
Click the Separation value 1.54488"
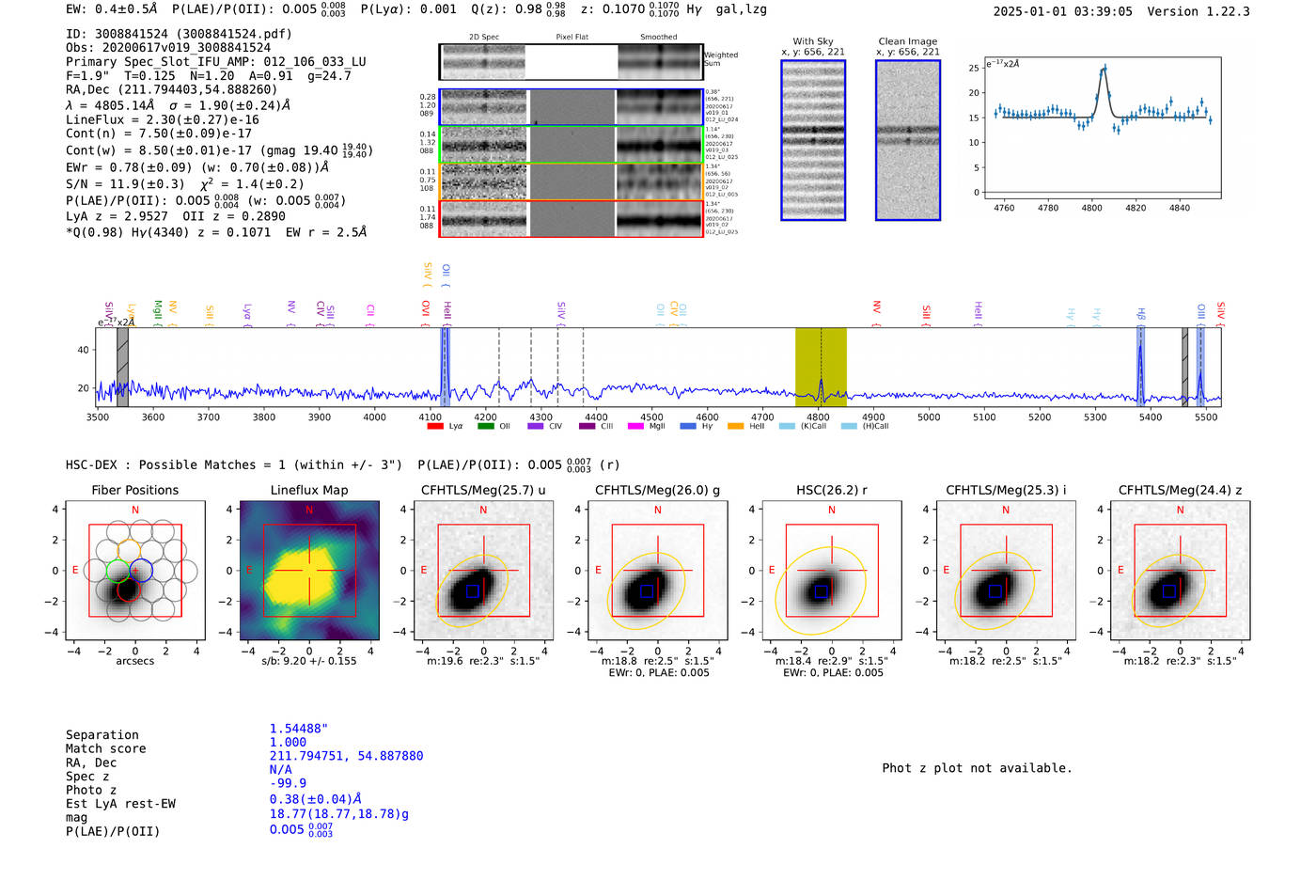point(299,729)
